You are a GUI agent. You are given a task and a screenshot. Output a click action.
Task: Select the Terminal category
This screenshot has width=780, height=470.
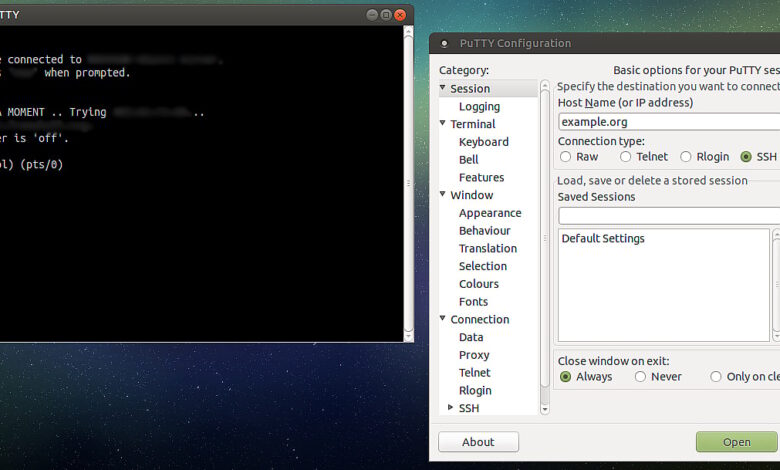click(473, 124)
